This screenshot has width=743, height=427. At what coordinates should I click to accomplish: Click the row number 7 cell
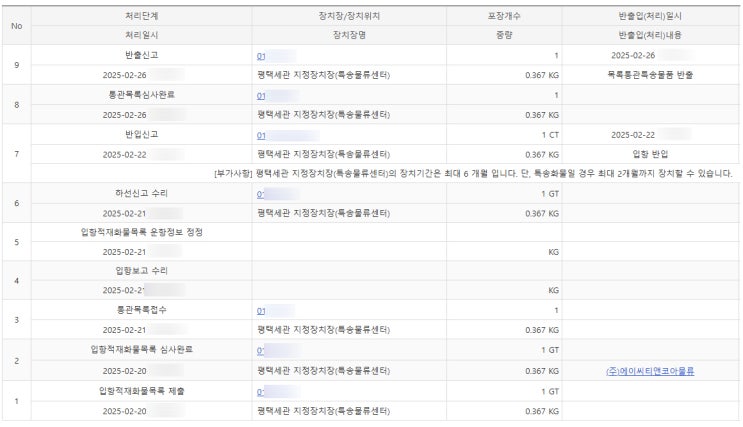click(17, 154)
